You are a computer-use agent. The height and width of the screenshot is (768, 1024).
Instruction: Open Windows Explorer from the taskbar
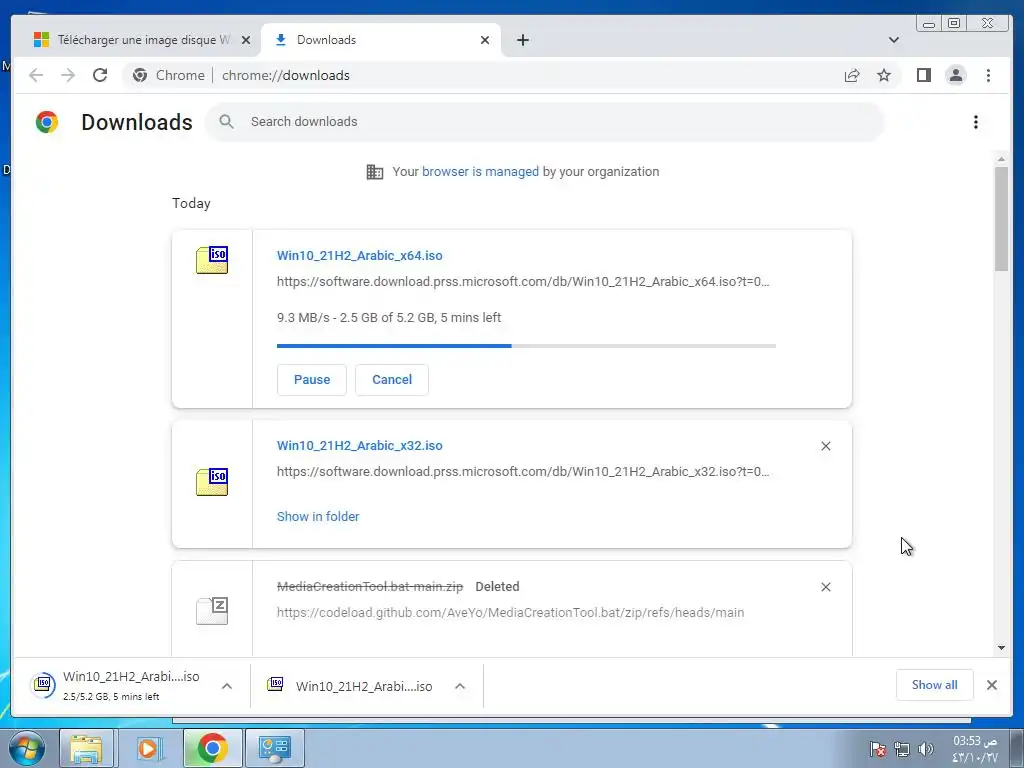click(x=87, y=748)
